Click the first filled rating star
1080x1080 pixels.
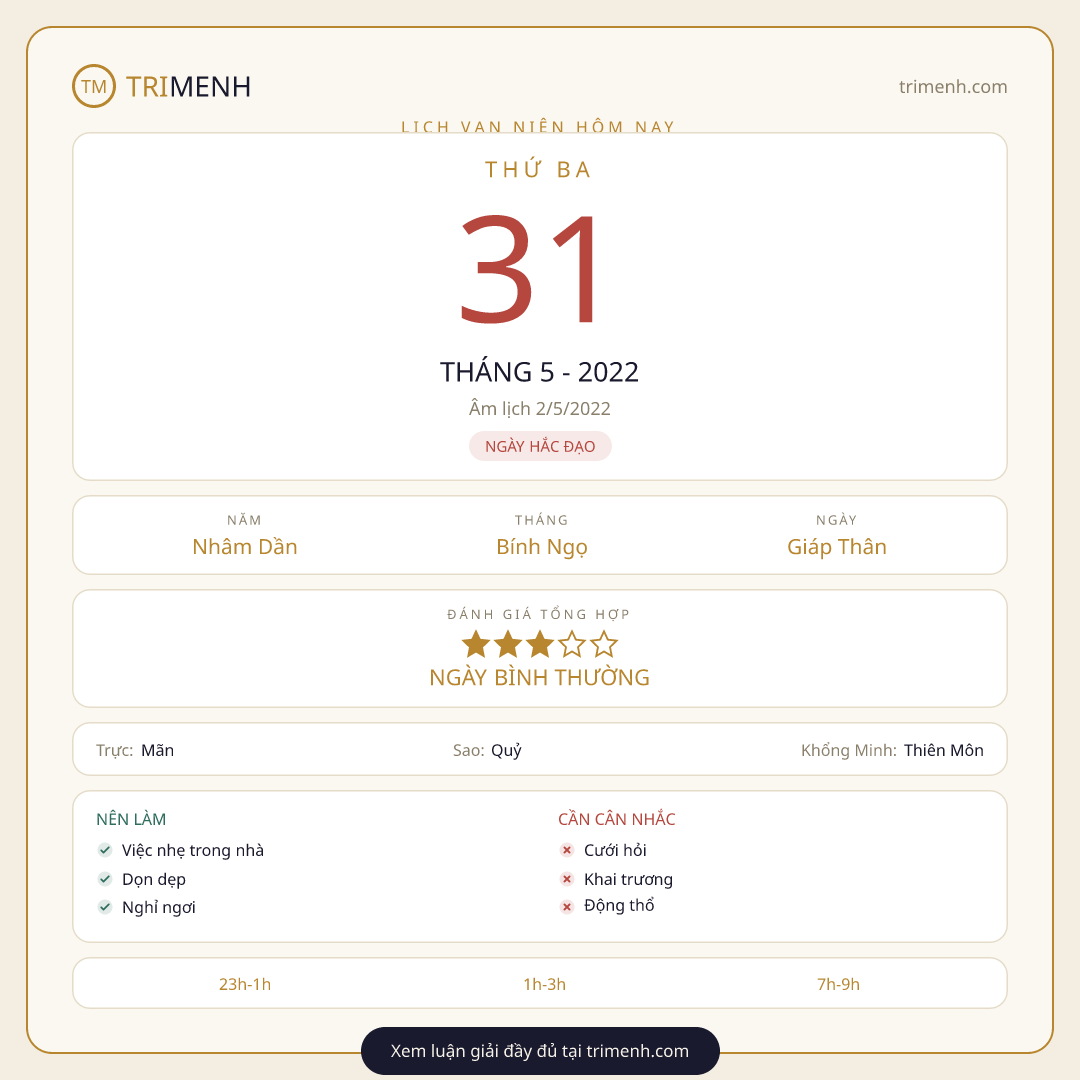[476, 645]
